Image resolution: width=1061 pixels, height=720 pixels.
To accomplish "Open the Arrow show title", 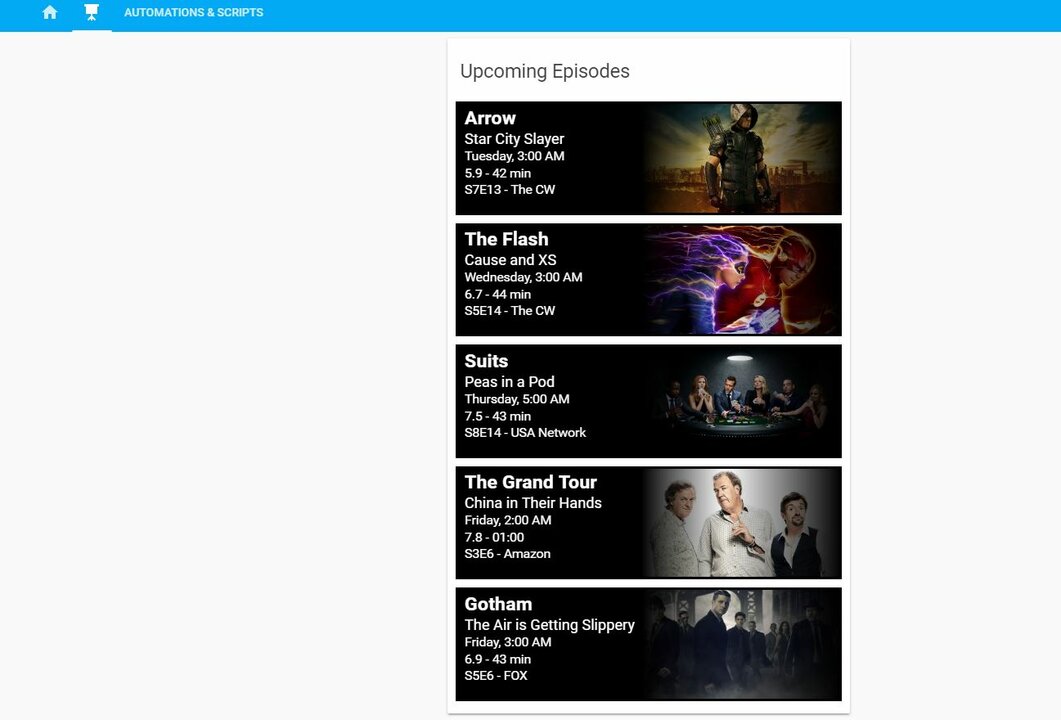I will click(490, 118).
